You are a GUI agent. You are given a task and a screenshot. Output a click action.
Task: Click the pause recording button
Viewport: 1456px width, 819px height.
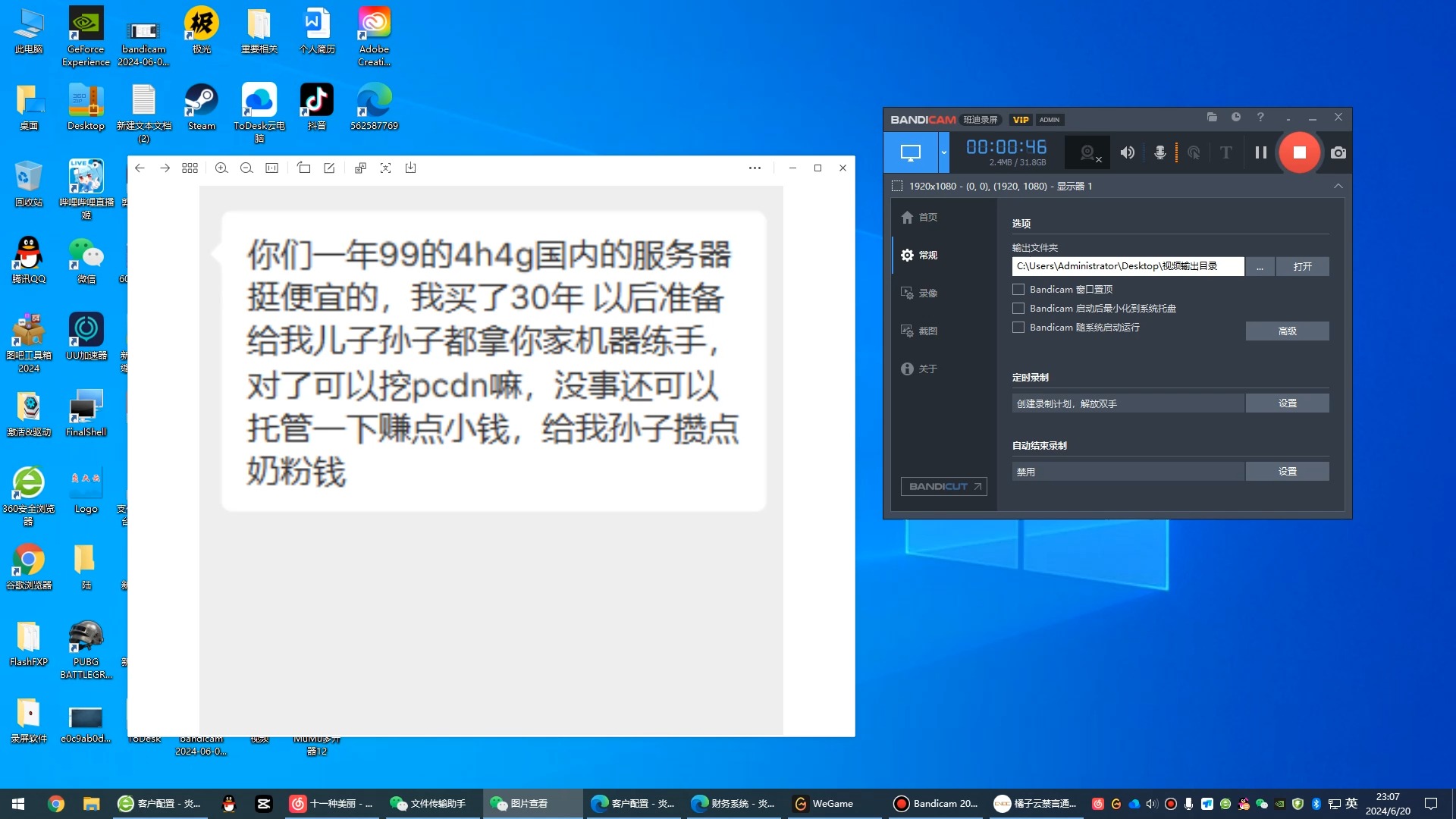[x=1261, y=152]
